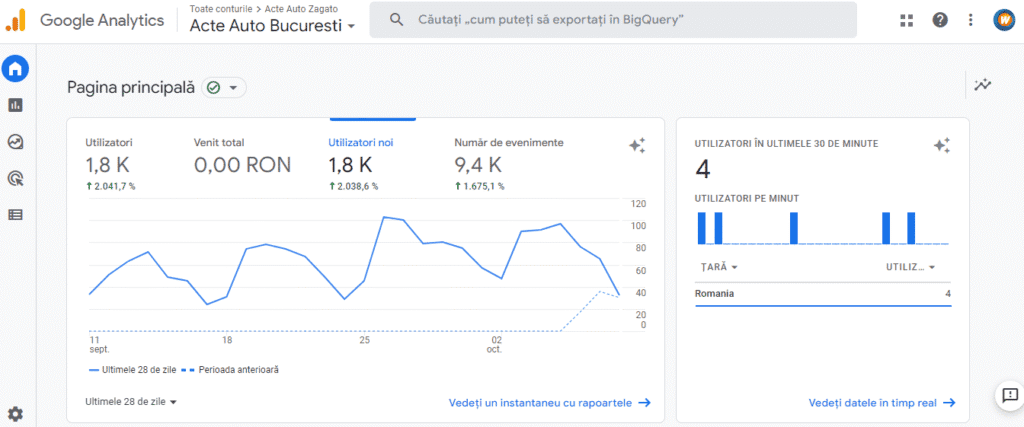Viewport: 1024px width, 427px height.
Task: Click the Acte Auto Zagato breadcrumb
Action: click(x=302, y=9)
